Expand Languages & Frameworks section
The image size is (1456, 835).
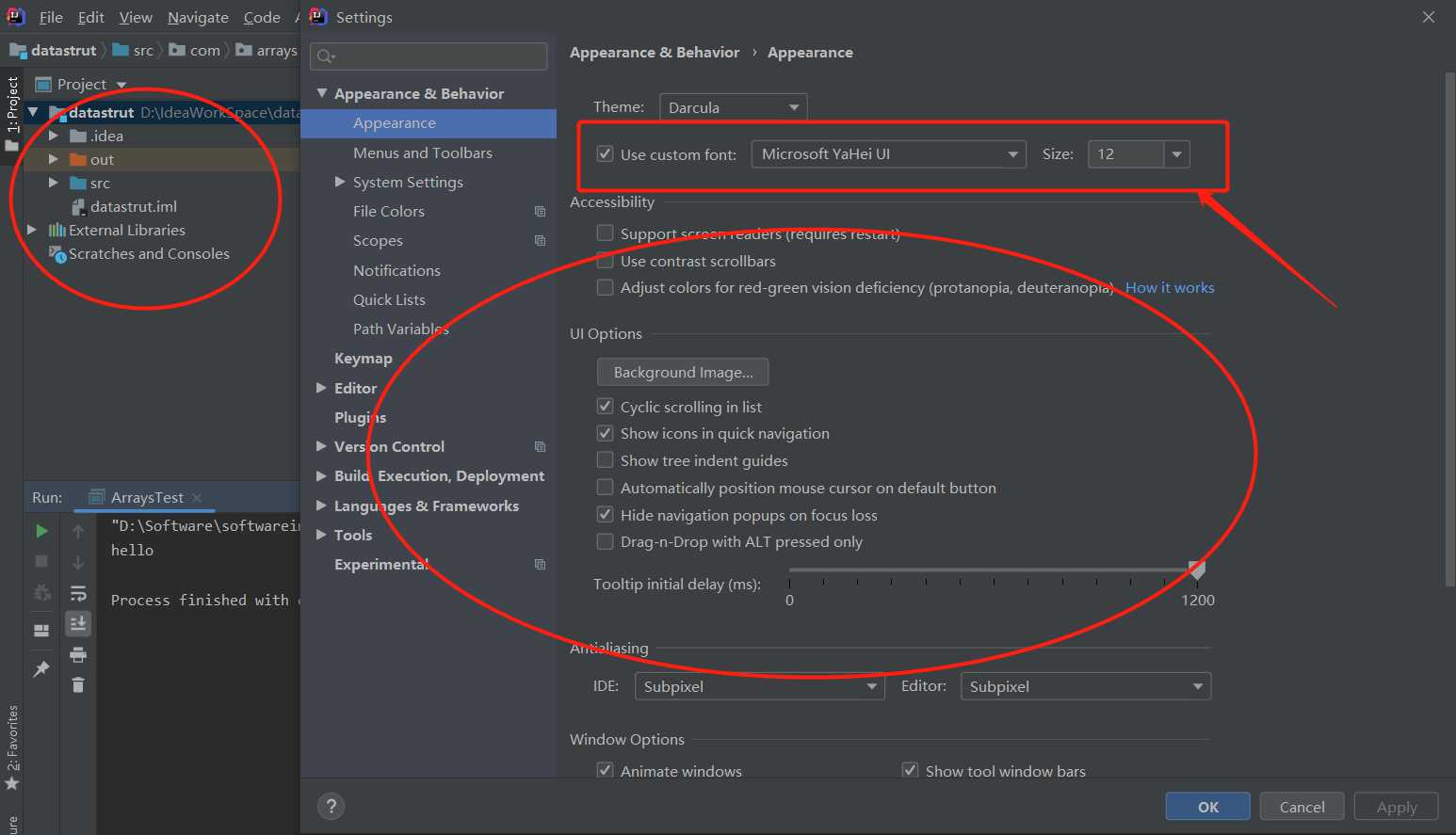click(x=321, y=506)
